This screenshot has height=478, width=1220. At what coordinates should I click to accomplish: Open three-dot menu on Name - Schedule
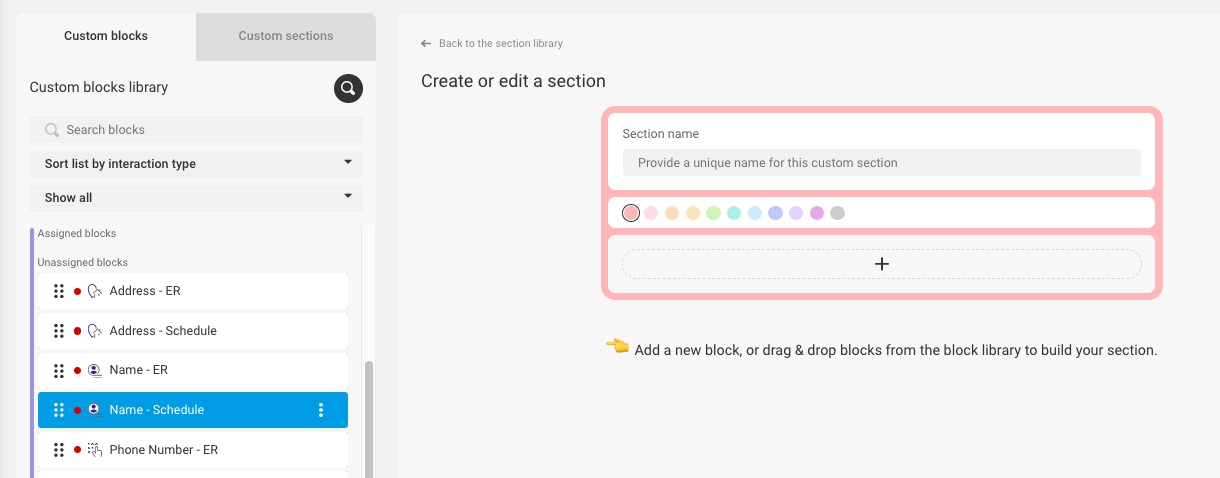click(321, 410)
